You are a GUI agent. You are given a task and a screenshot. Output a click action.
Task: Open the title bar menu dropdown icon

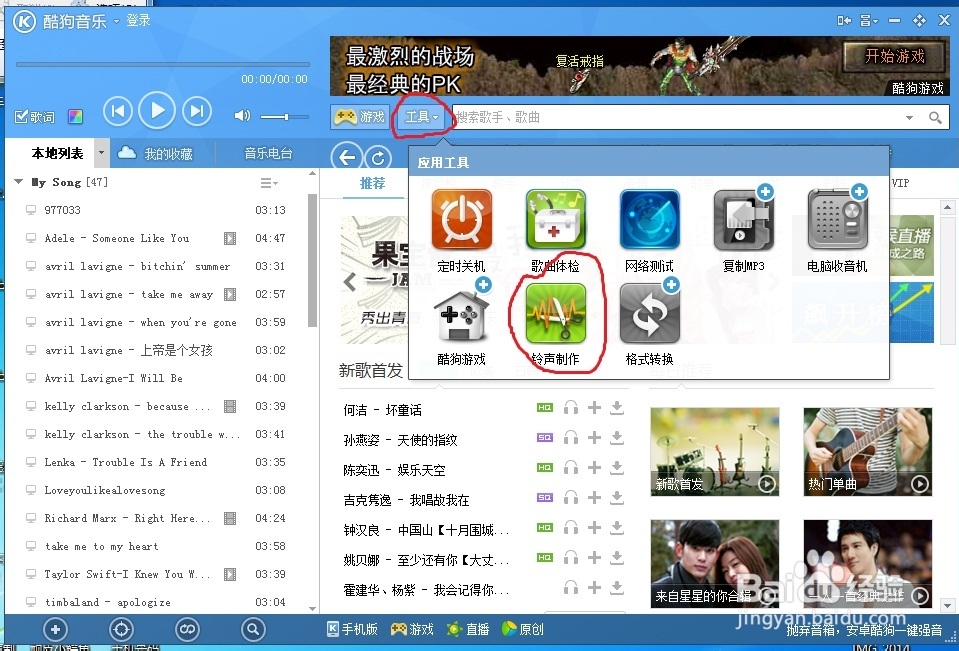click(869, 21)
